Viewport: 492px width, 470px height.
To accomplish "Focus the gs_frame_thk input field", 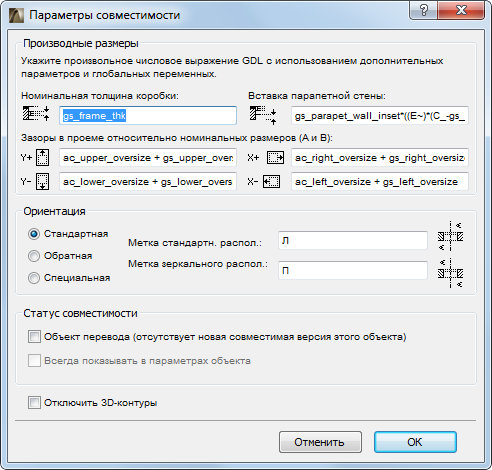I will coord(148,116).
